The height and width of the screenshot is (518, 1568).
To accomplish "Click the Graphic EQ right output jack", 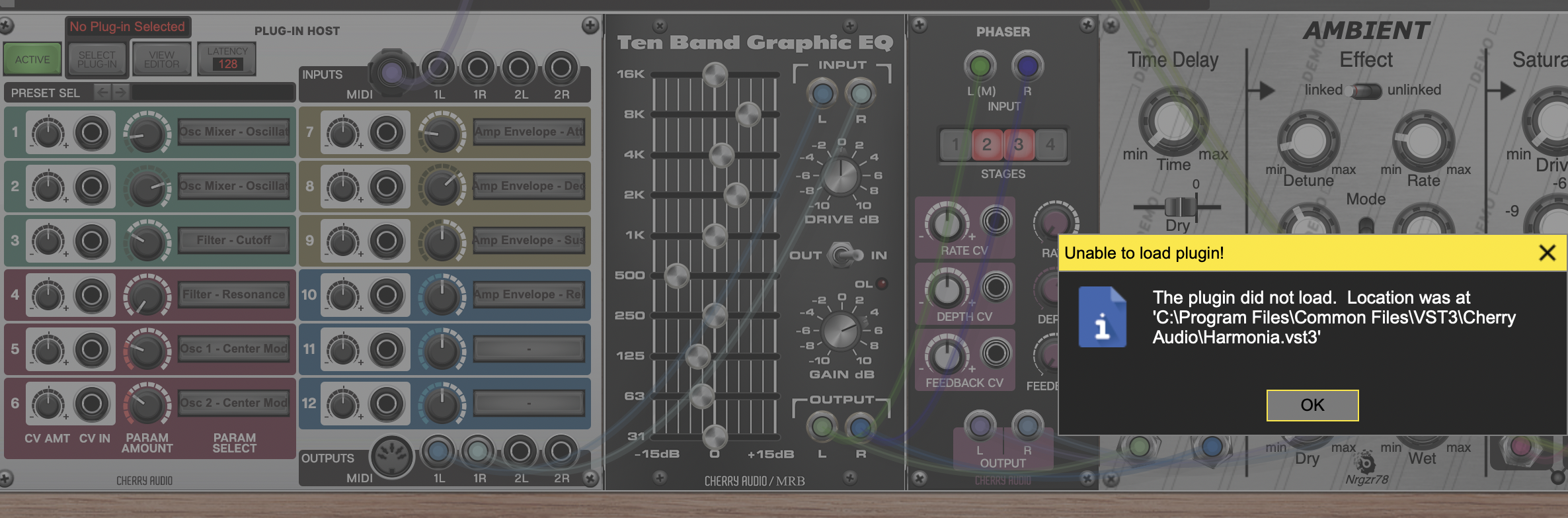I will [x=861, y=427].
